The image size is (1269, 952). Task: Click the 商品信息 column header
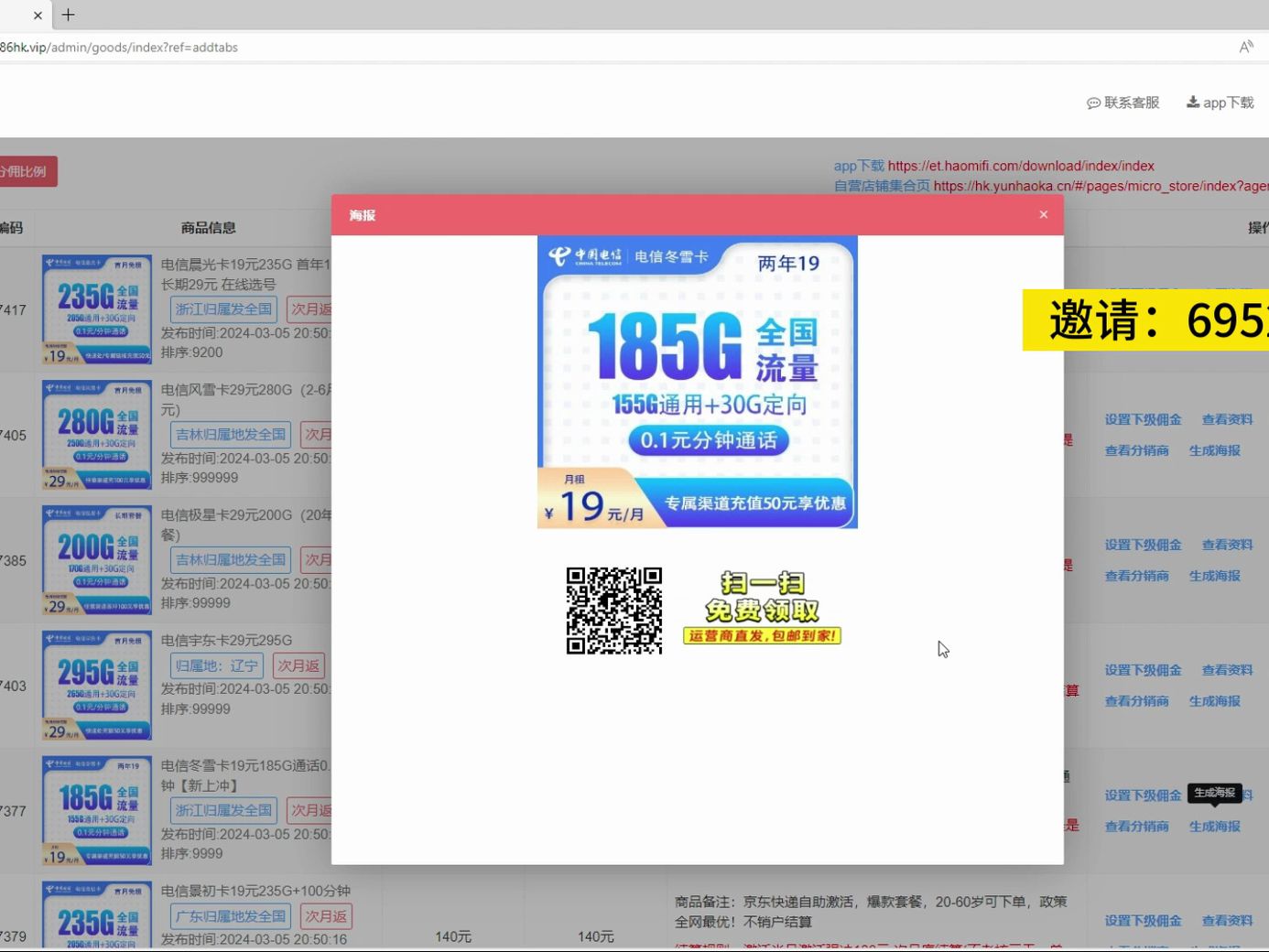pyautogui.click(x=208, y=227)
